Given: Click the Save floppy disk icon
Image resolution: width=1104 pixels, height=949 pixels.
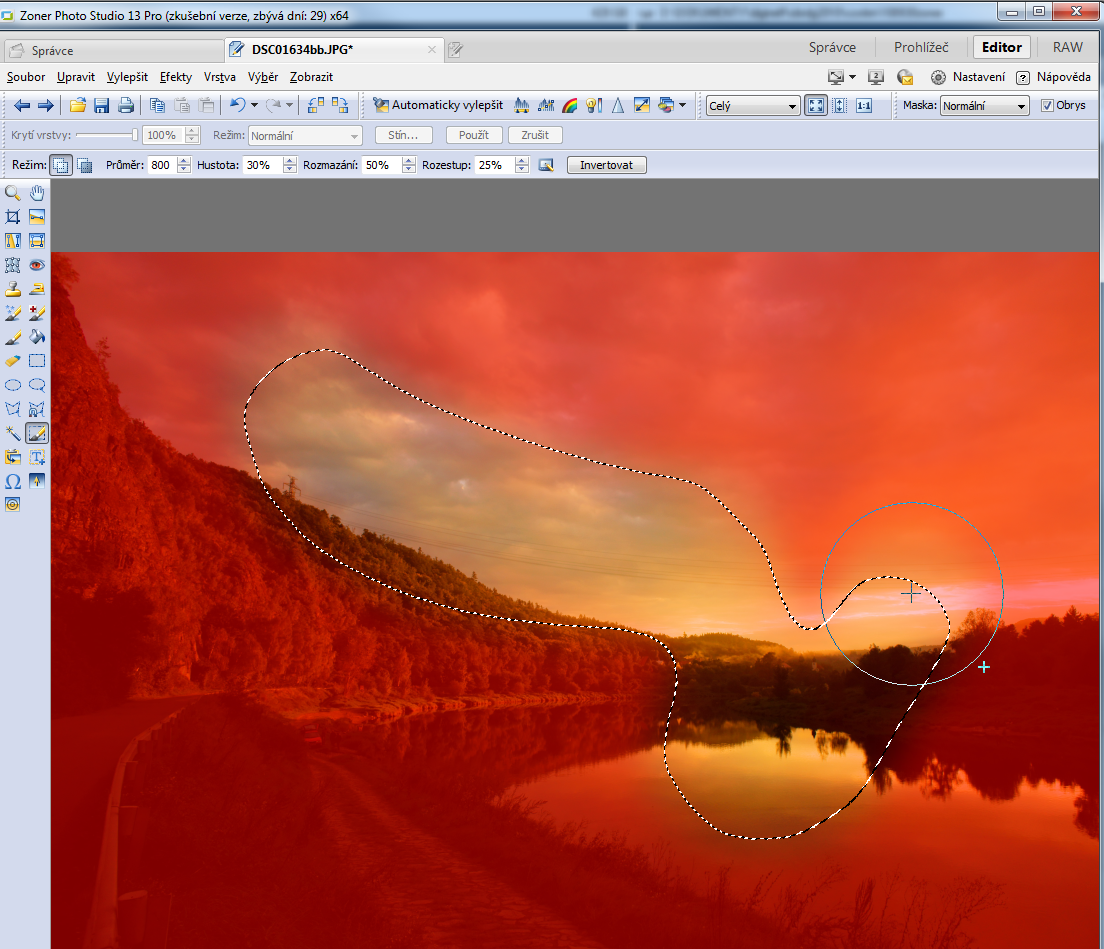Looking at the screenshot, I should click(x=101, y=105).
